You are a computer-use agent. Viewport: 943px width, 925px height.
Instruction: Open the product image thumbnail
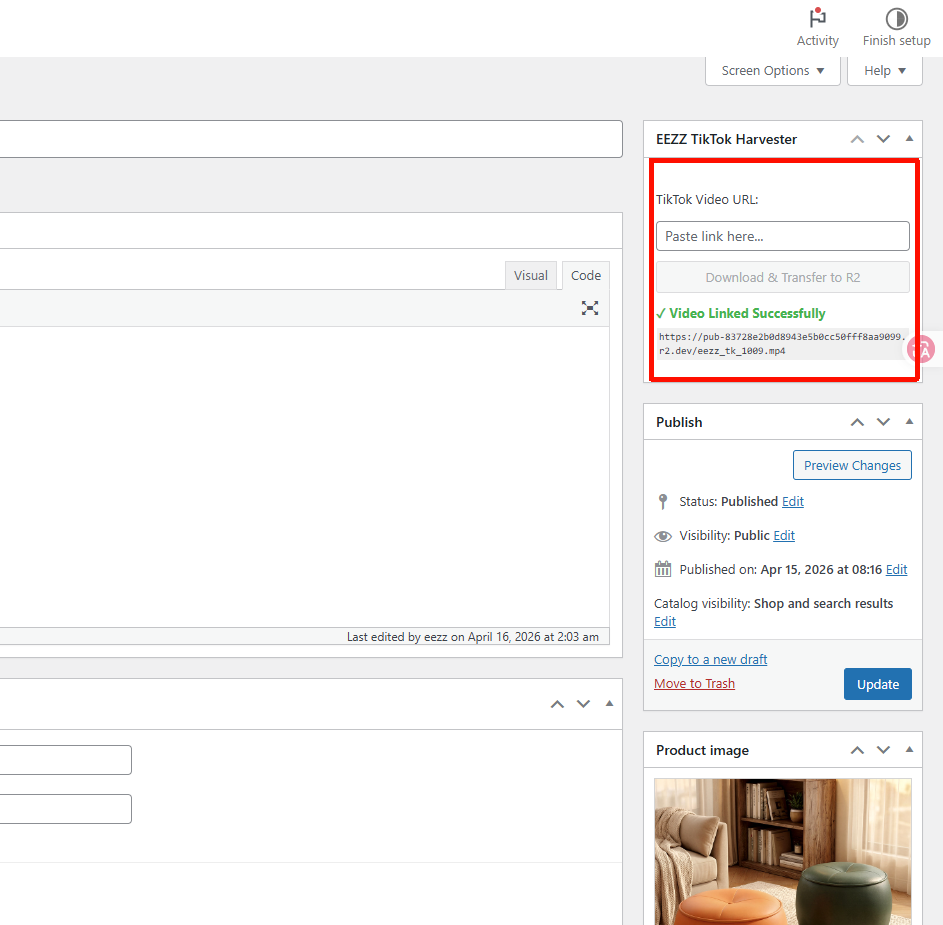782,850
